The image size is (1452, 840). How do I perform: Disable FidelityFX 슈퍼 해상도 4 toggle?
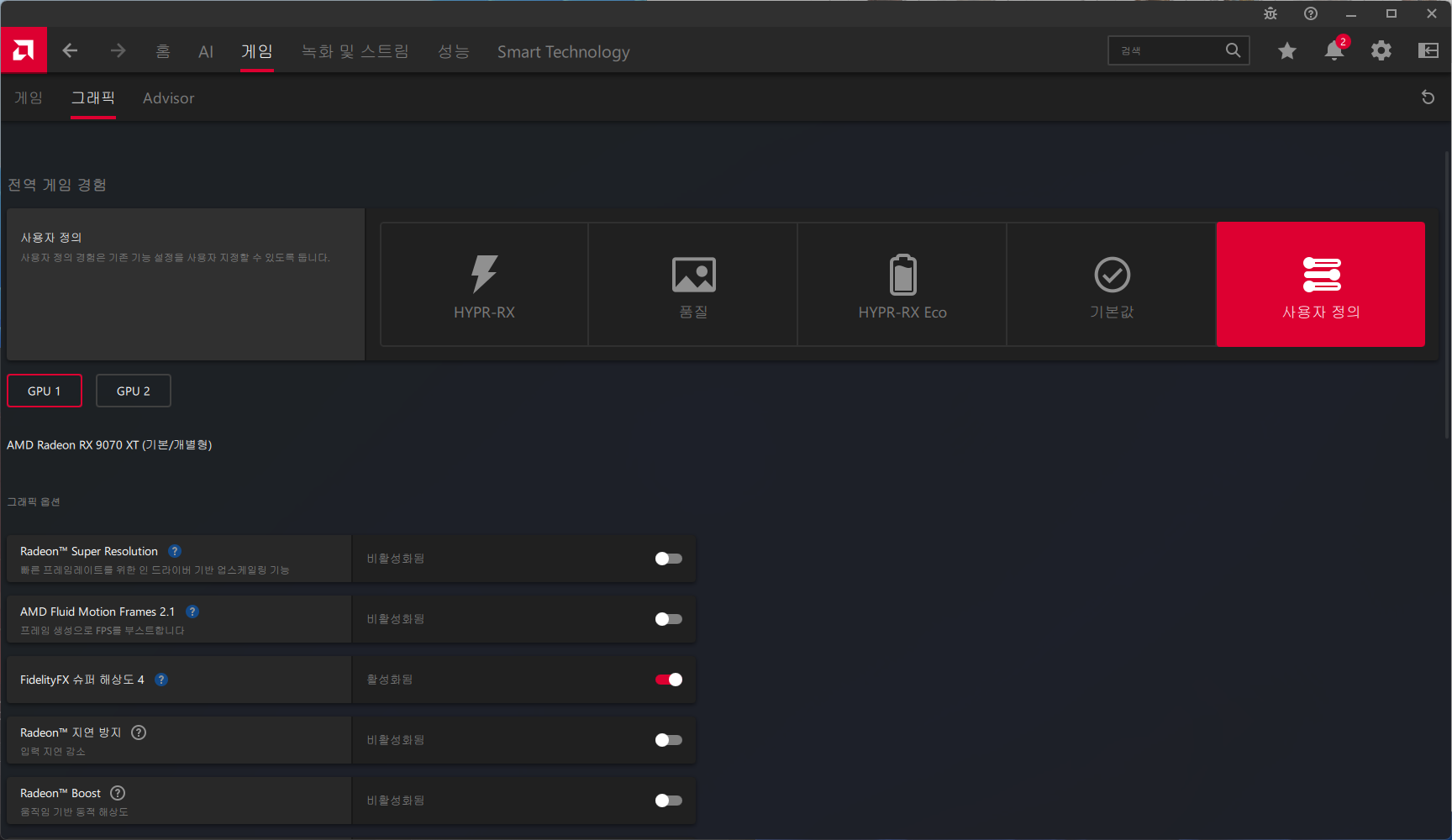pos(669,680)
